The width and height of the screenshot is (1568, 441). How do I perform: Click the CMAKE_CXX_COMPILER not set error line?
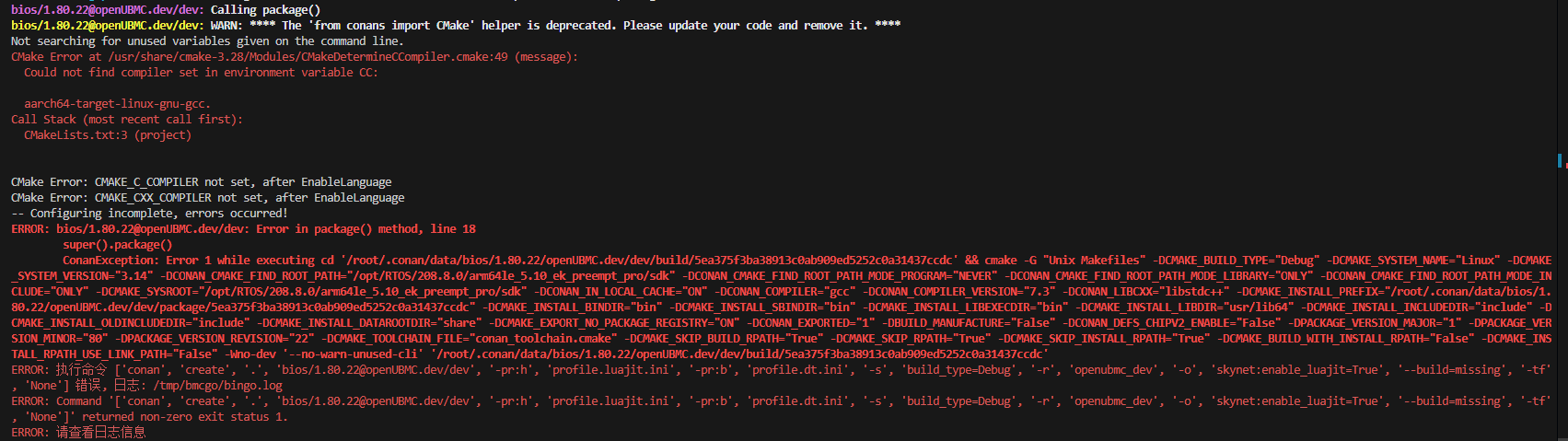tap(207, 198)
